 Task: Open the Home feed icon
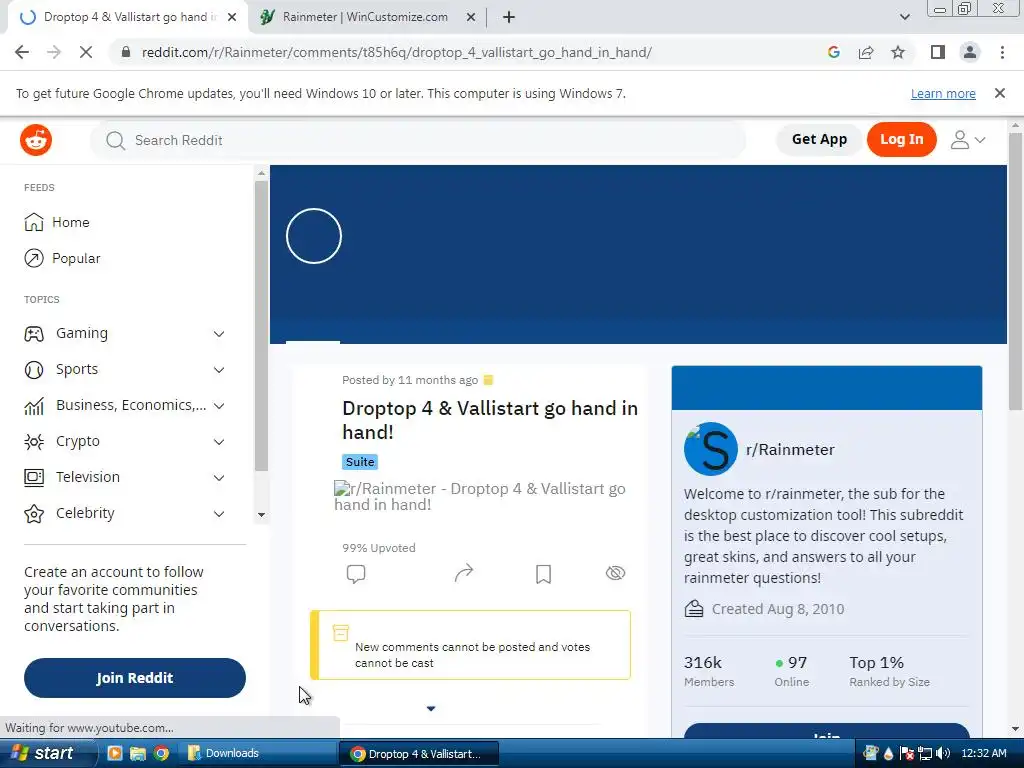34,222
